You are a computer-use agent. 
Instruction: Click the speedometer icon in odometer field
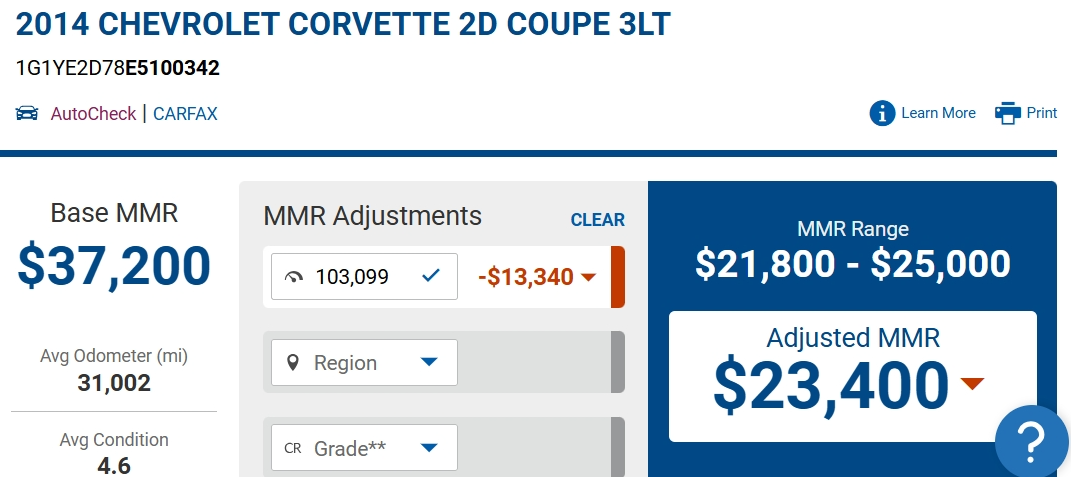point(294,277)
